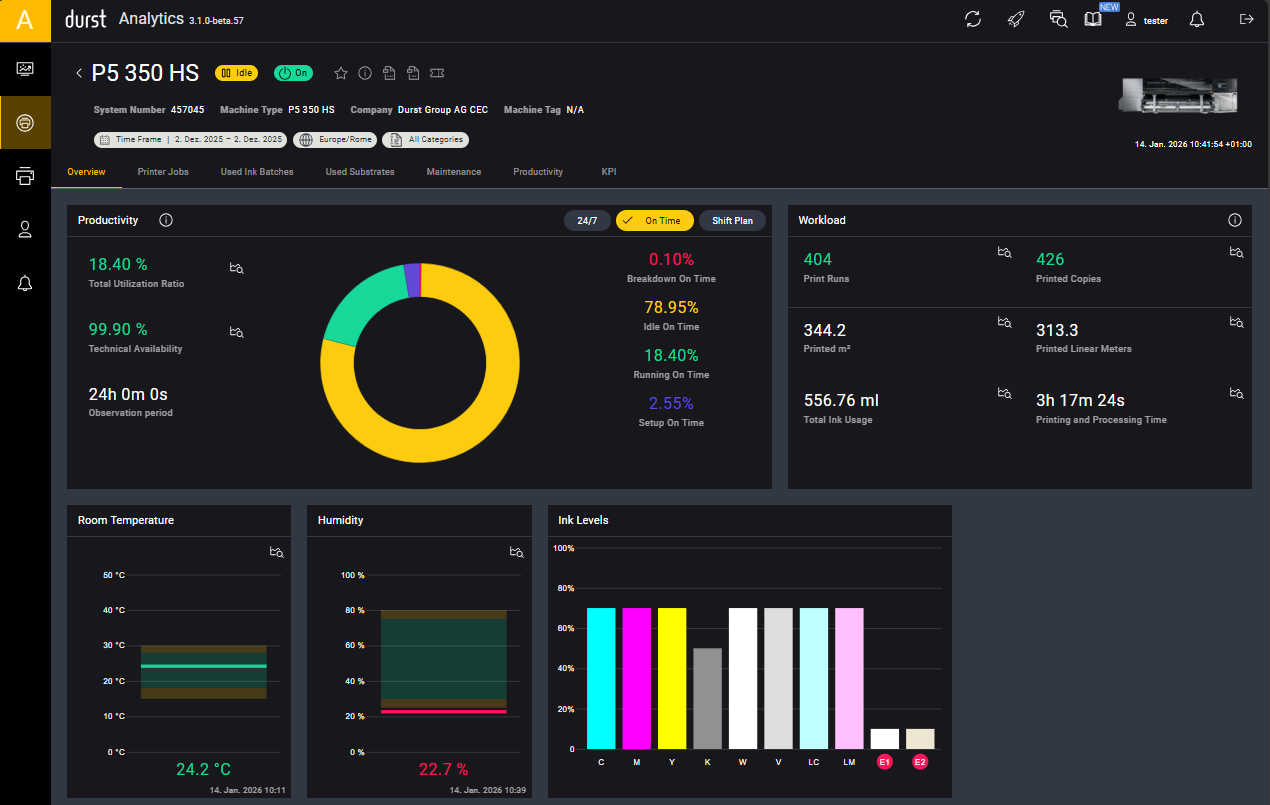This screenshot has height=805, width=1270.
Task: Select the On Time productivity mode
Action: click(x=654, y=221)
